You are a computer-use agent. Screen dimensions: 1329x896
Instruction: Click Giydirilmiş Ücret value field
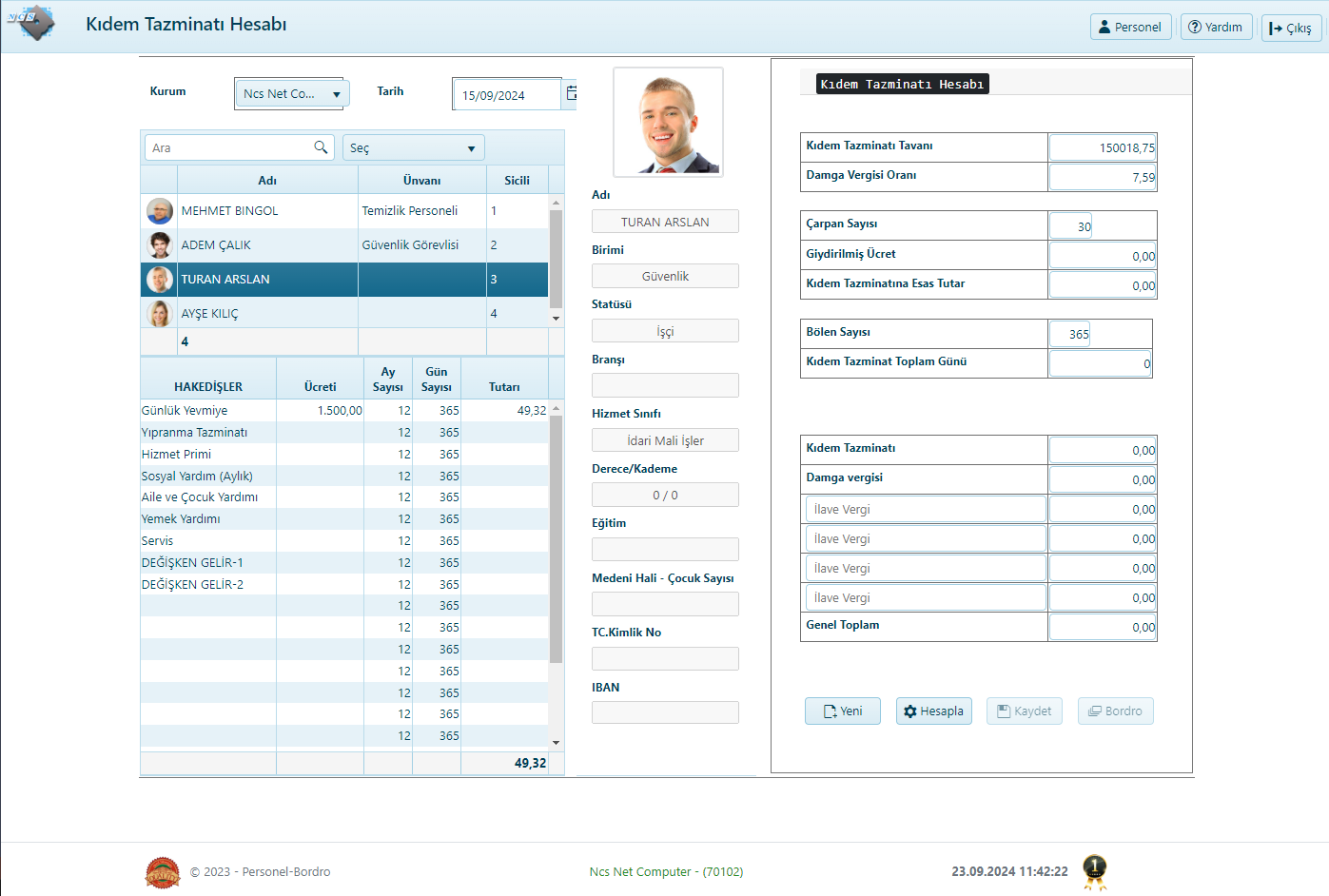[1103, 256]
